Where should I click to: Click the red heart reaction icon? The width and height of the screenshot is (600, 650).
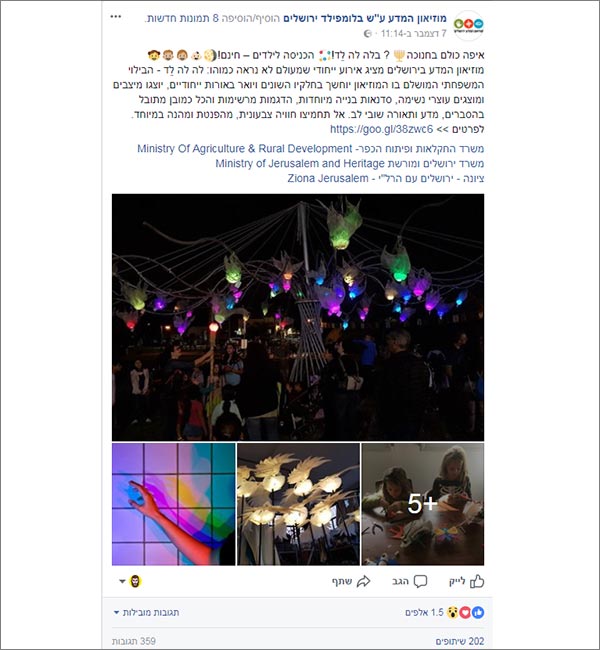pyautogui.click(x=465, y=612)
